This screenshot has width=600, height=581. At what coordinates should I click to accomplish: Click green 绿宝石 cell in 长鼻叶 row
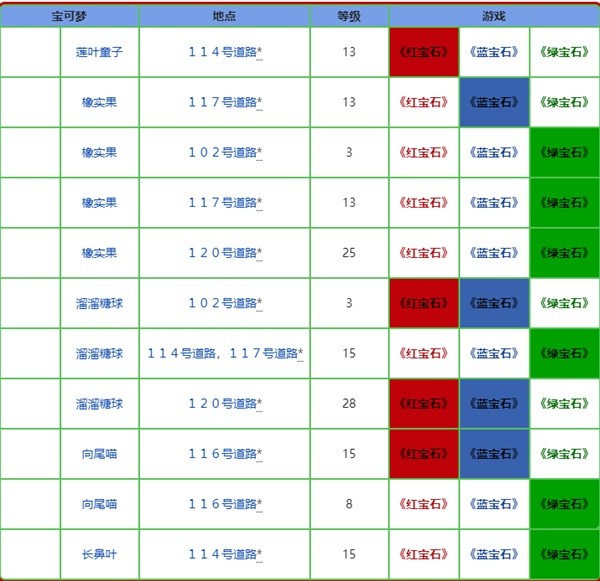(x=564, y=554)
